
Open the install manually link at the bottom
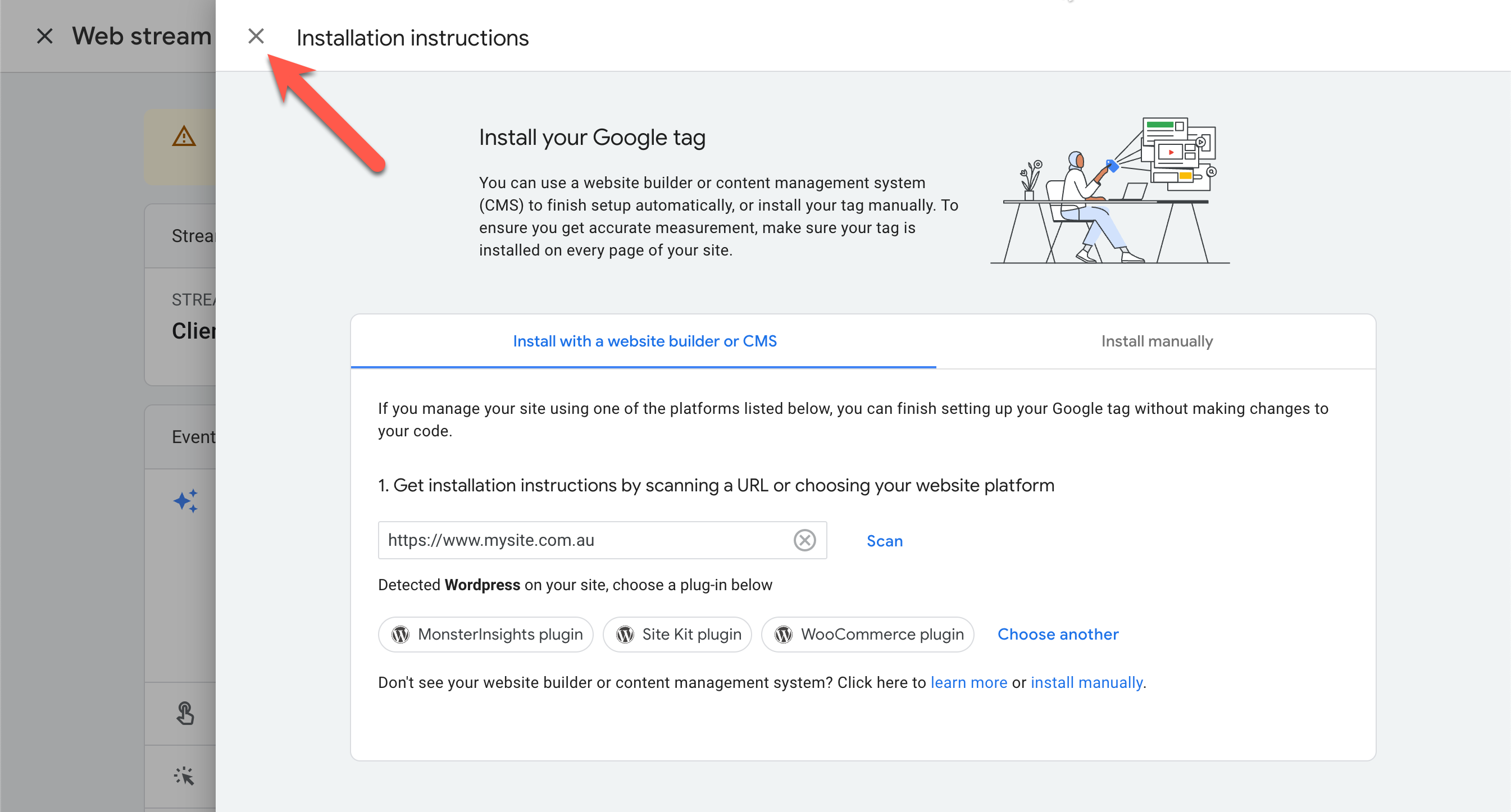[x=1087, y=682]
